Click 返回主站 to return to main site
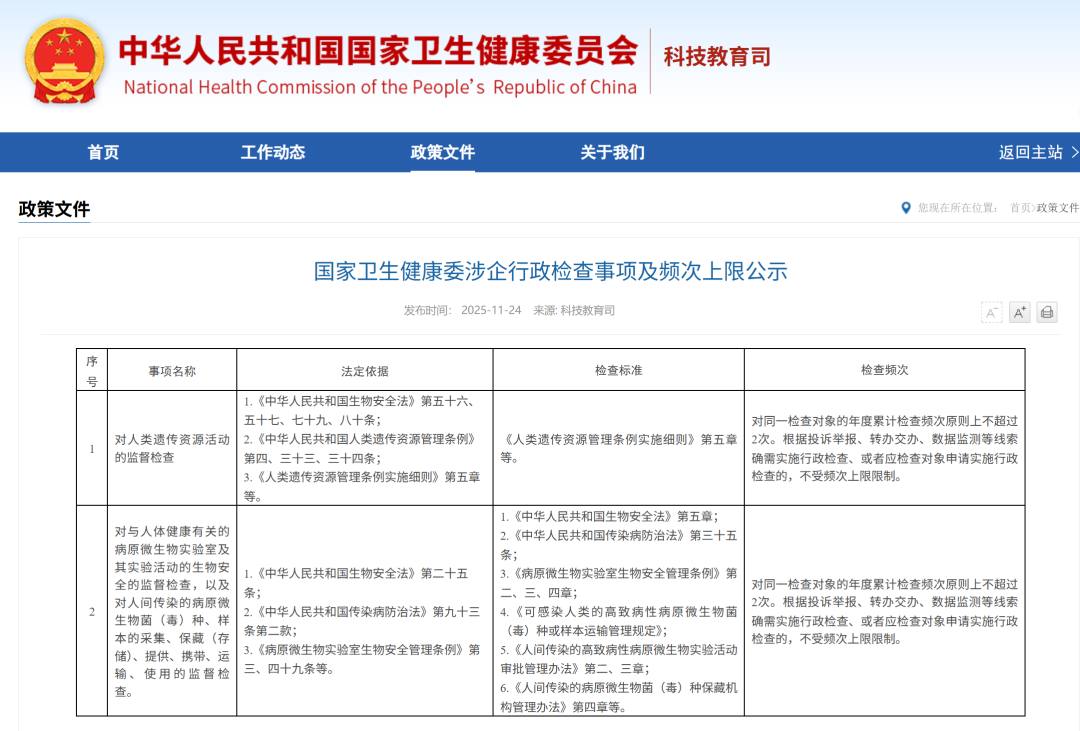The height and width of the screenshot is (731, 1080). click(1030, 153)
